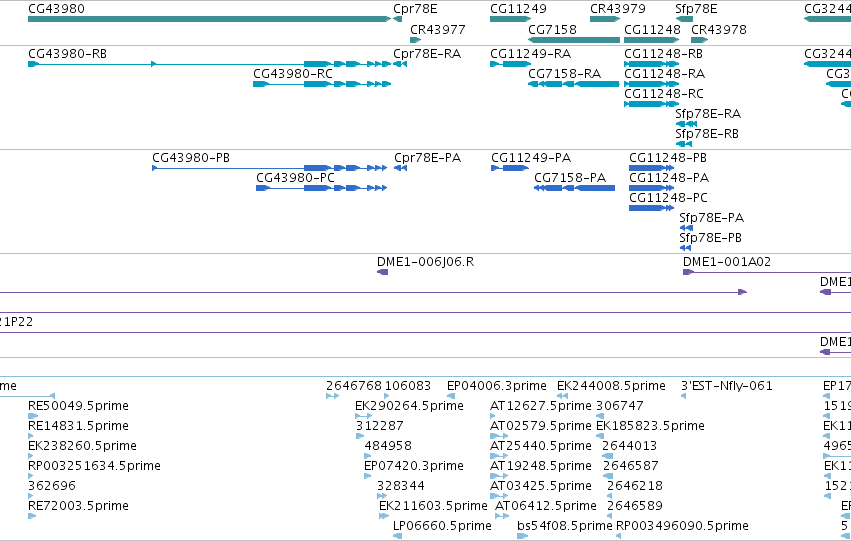This screenshot has height=541, width=851.
Task: Select EST AT02579.5prime label
Action: click(541, 426)
